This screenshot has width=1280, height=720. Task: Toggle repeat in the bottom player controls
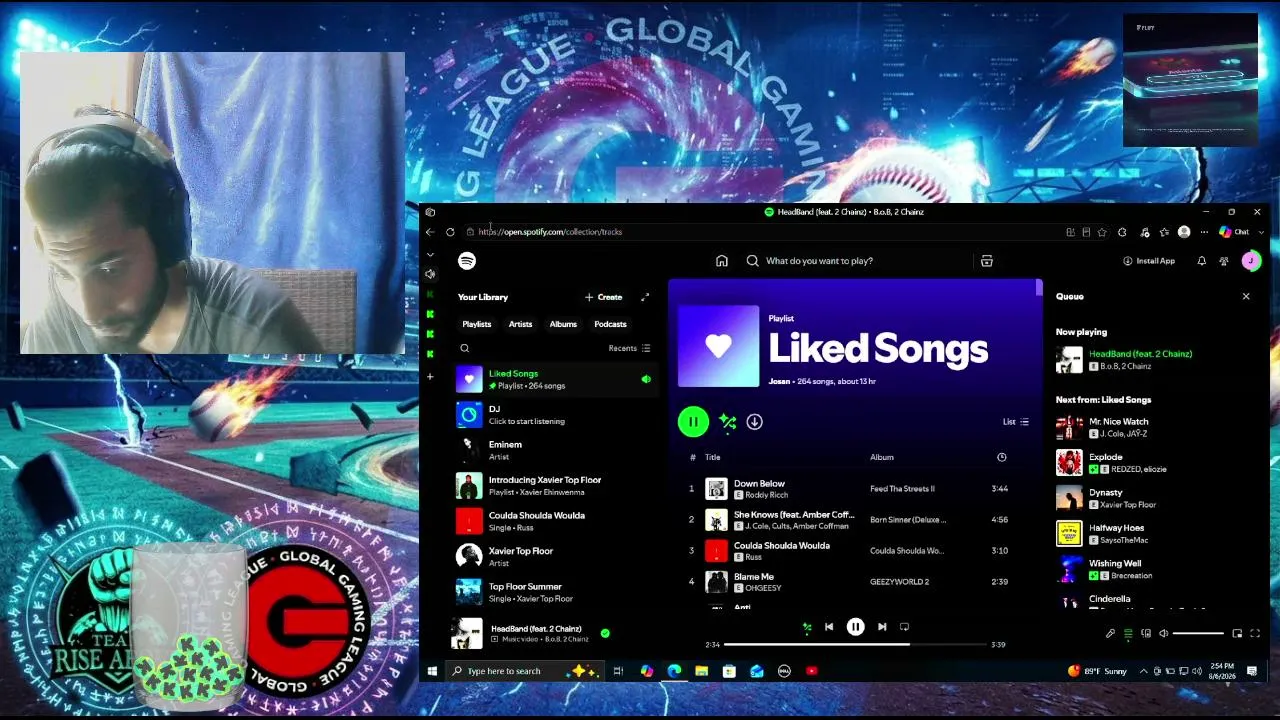coord(904,627)
